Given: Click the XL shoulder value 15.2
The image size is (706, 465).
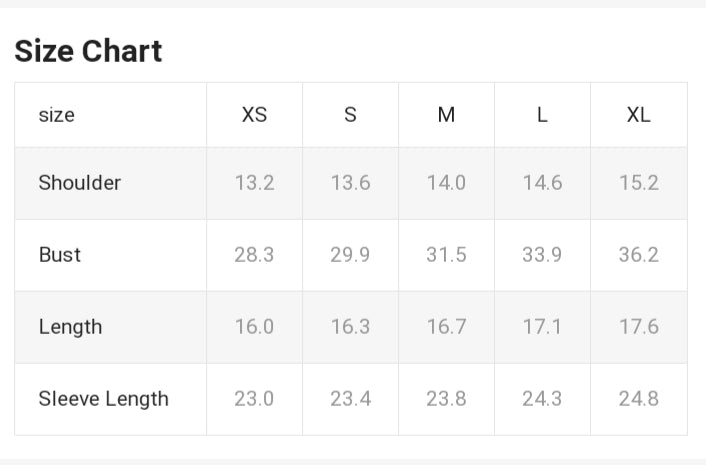Looking at the screenshot, I should click(638, 183).
